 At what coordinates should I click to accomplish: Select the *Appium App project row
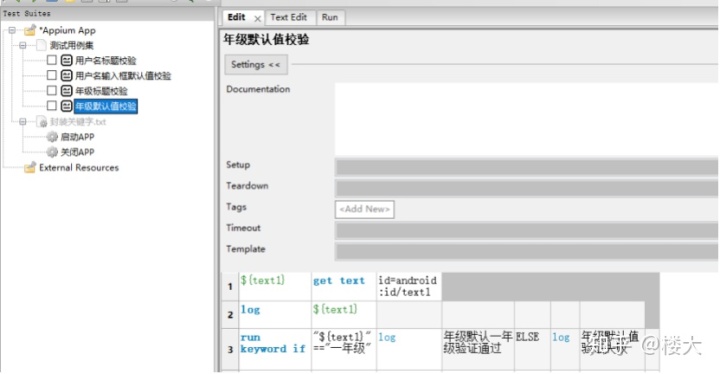pyautogui.click(x=68, y=30)
